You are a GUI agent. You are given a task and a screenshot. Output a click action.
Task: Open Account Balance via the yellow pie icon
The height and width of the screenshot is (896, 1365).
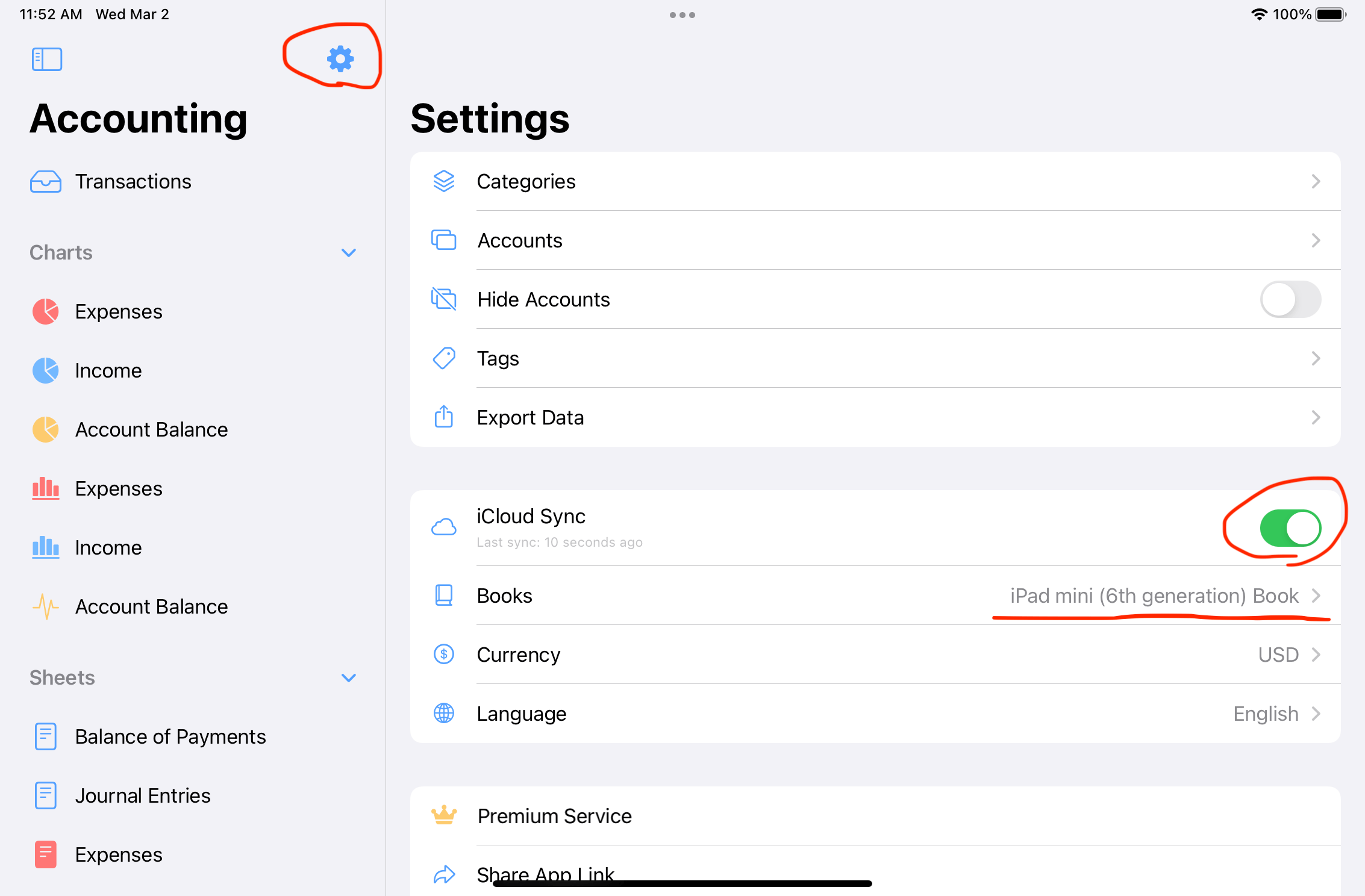[45, 429]
